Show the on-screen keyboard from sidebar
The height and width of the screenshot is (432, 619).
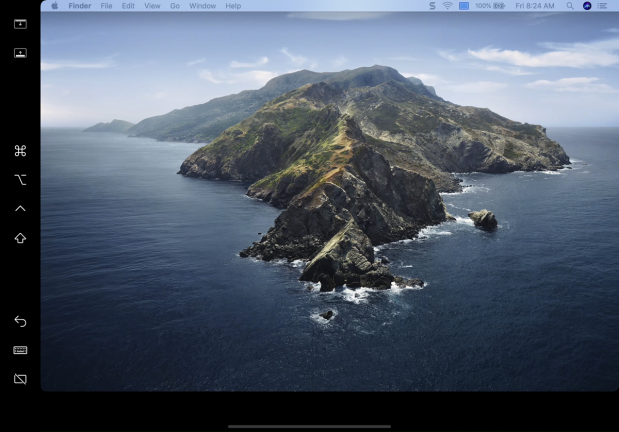pyautogui.click(x=20, y=350)
